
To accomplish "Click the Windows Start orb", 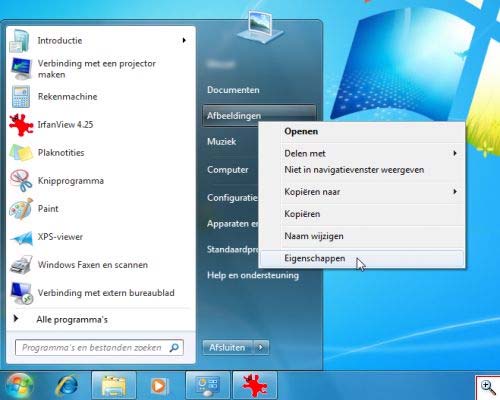I will pos(19,386).
